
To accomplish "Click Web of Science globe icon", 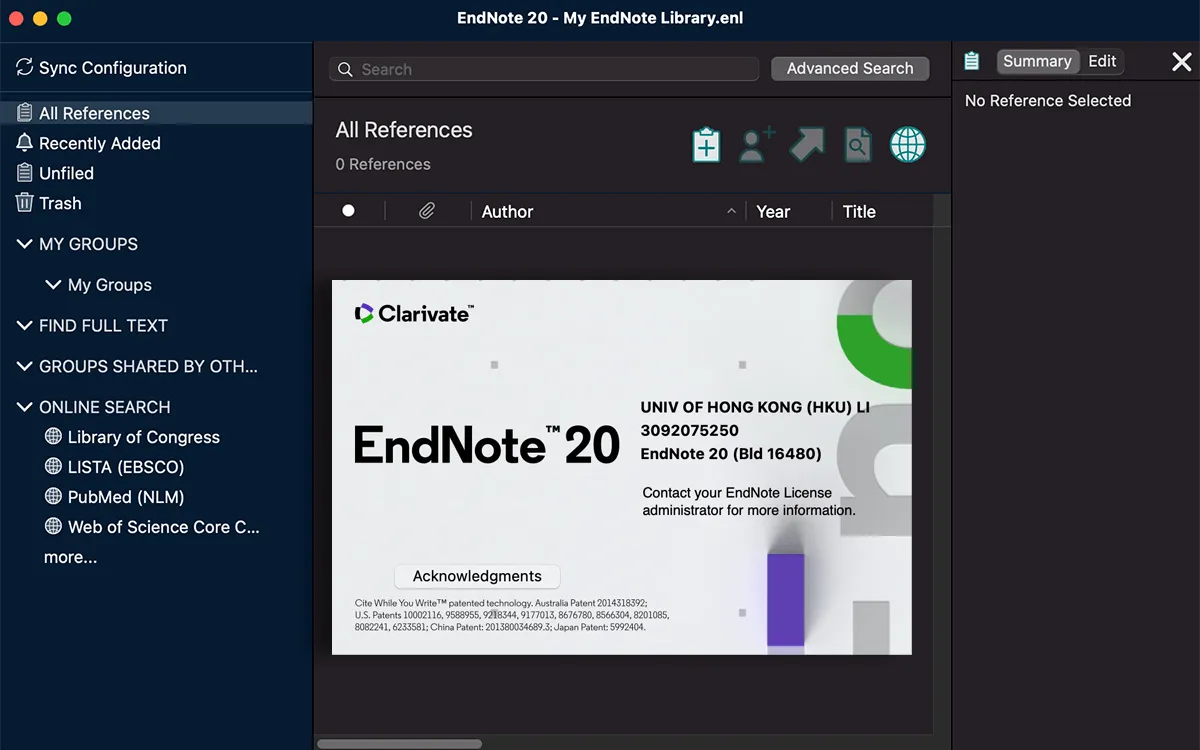I will point(54,527).
